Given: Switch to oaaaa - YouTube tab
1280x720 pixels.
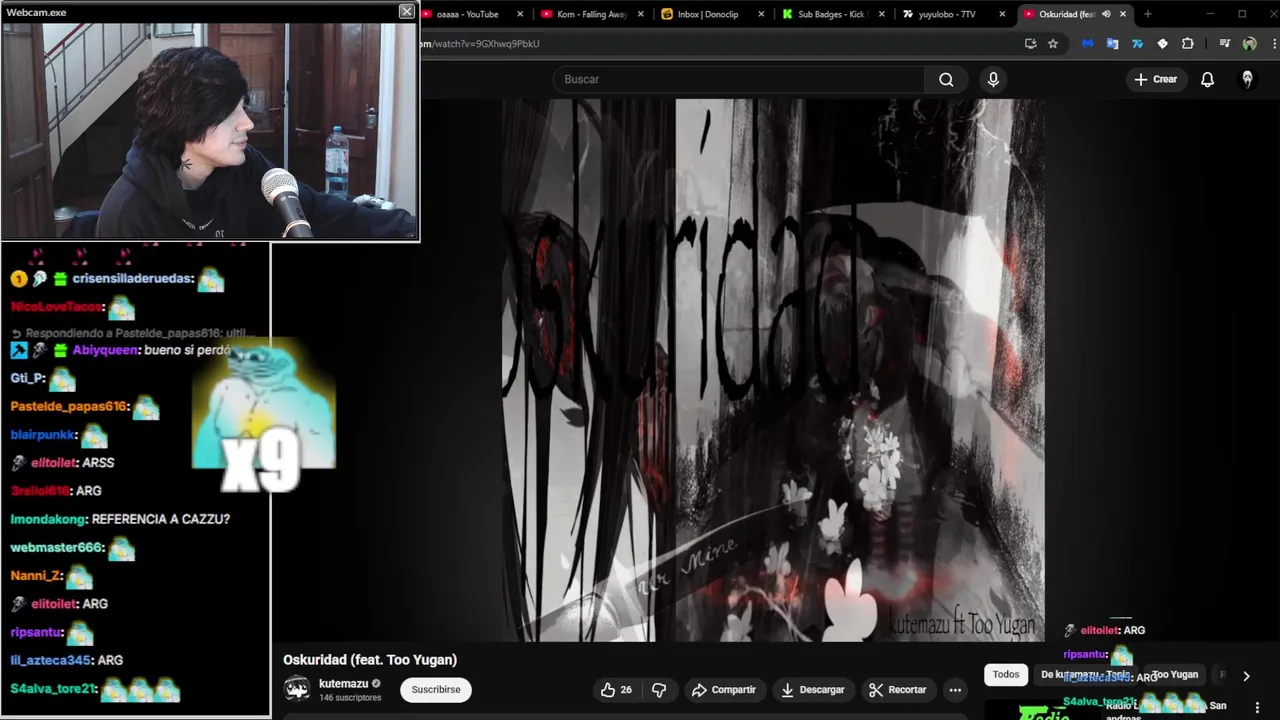Looking at the screenshot, I should [x=467, y=14].
